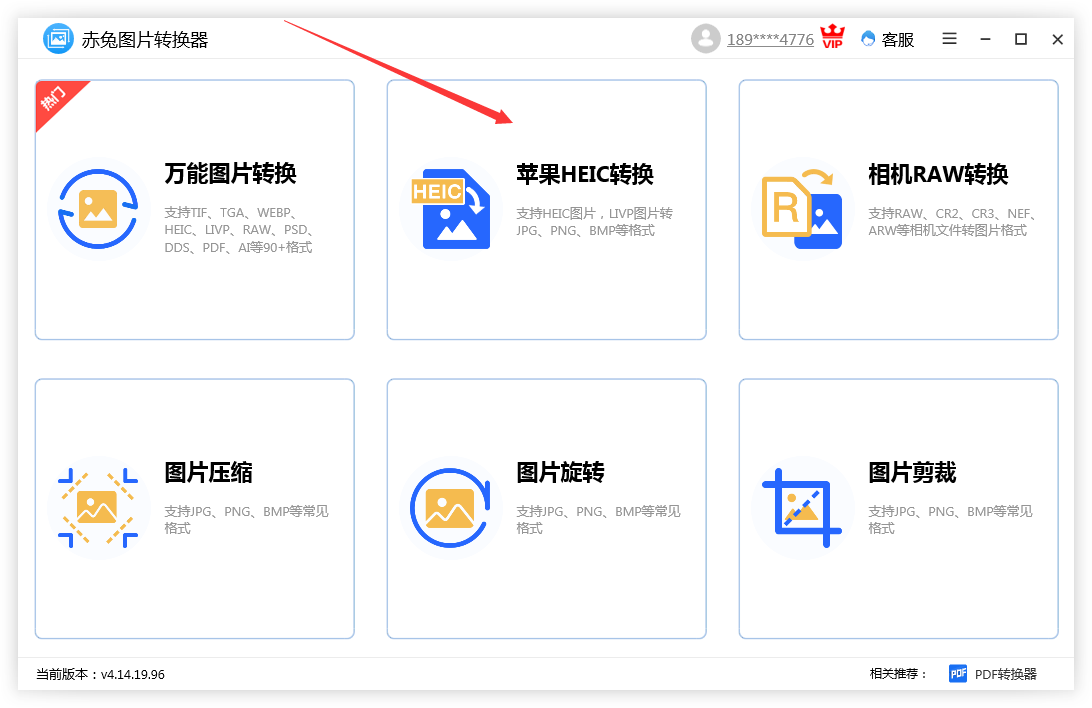
Task: Open 万能图片转换 title
Action: tap(231, 173)
